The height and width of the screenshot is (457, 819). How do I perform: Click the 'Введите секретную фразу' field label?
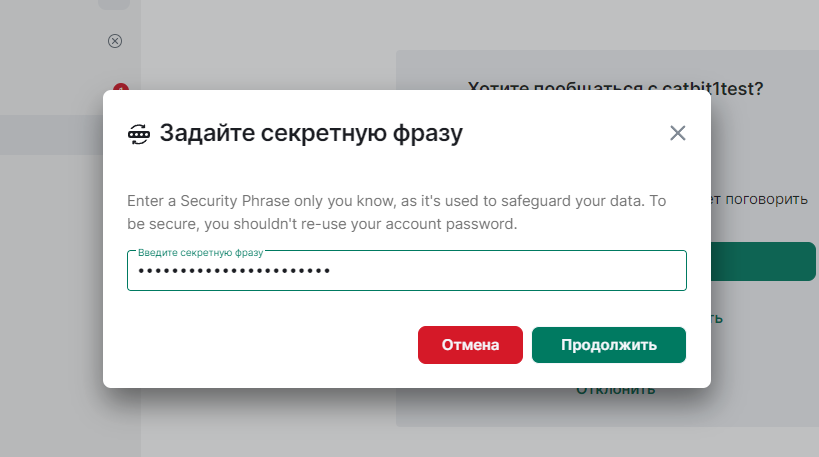[201, 253]
